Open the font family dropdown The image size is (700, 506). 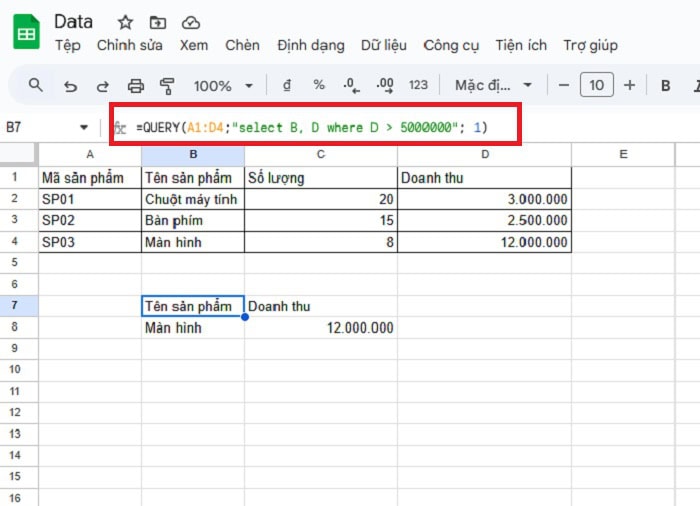tap(494, 86)
